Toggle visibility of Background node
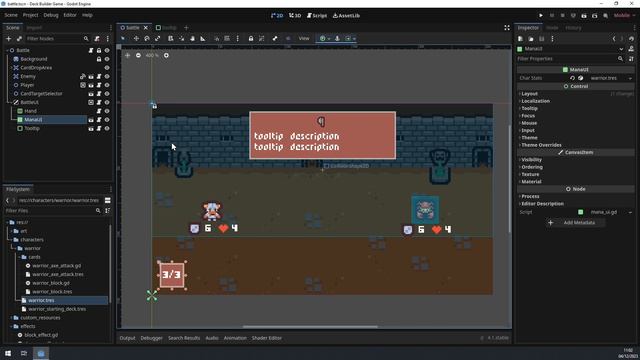 tap(107, 59)
